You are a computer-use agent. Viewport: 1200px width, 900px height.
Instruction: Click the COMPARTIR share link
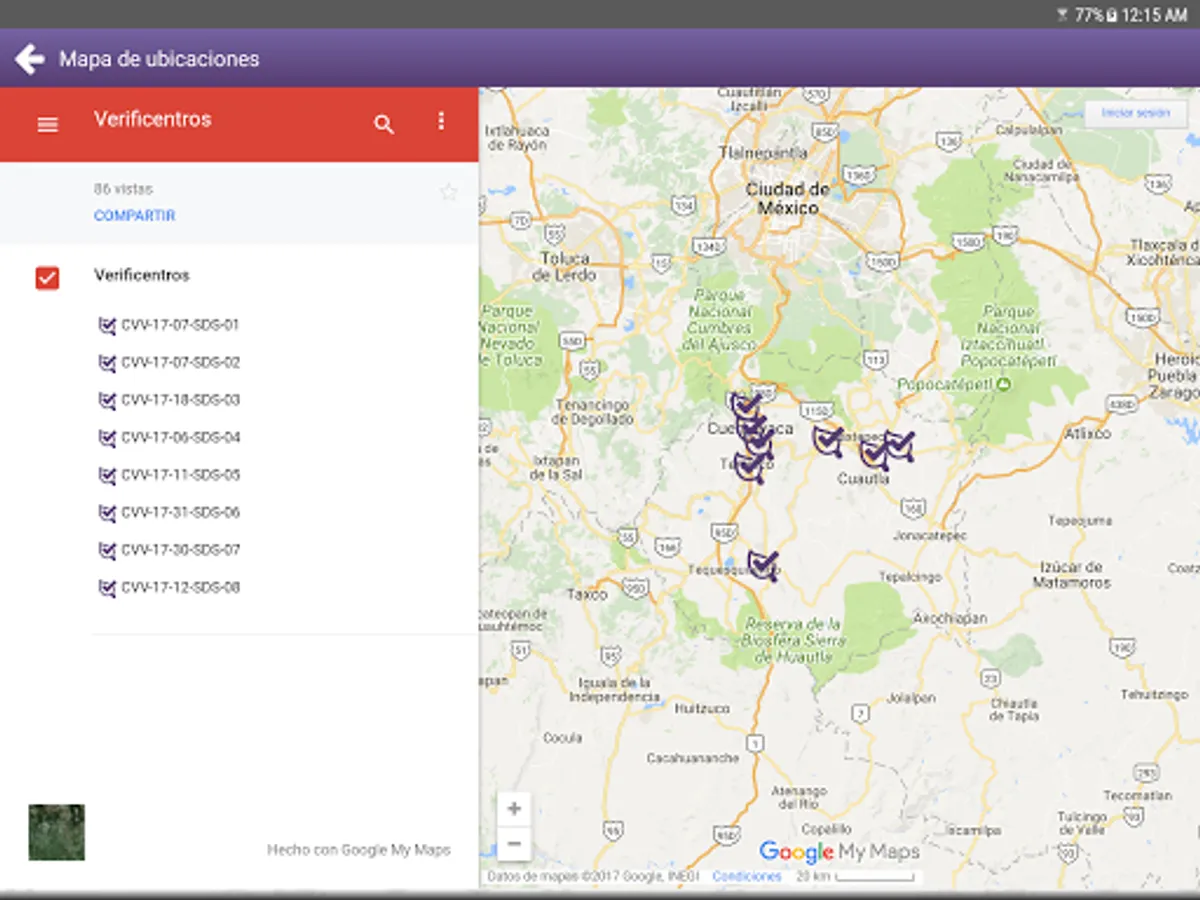pos(135,216)
